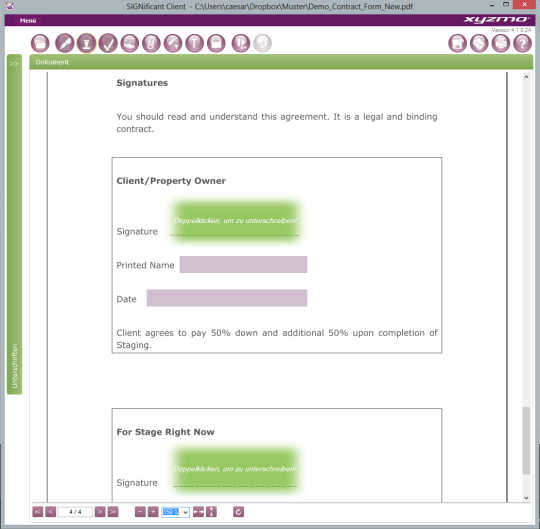
Task: Open help with question mark icon
Action: coord(522,43)
